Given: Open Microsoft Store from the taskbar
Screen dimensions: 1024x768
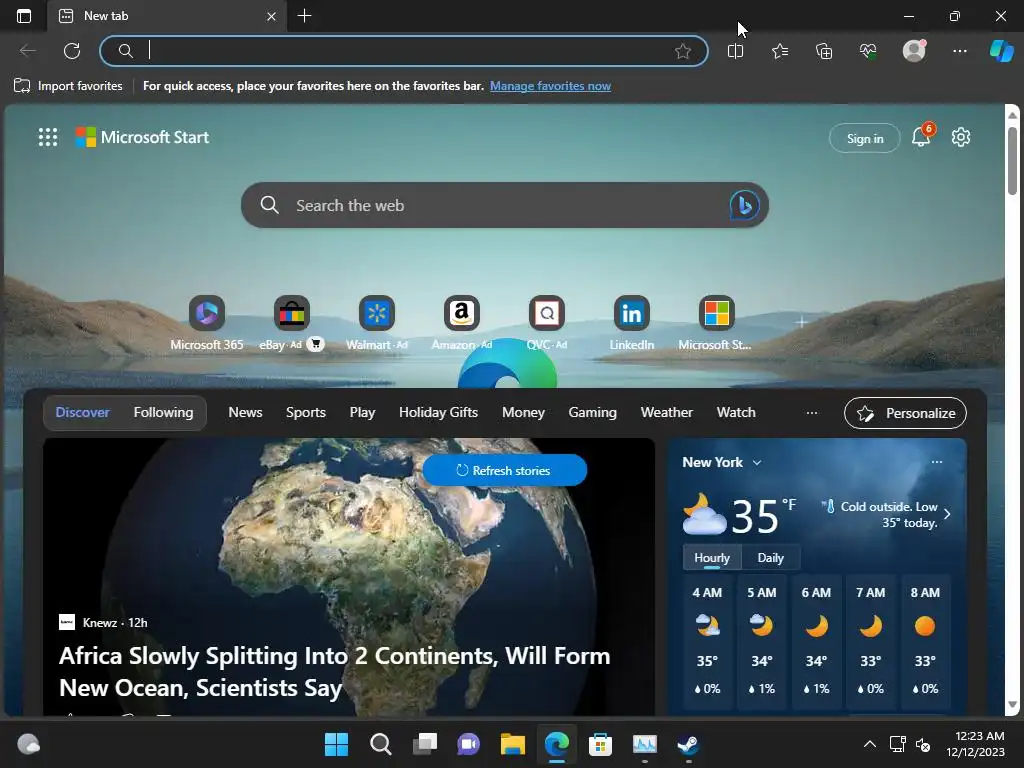Looking at the screenshot, I should point(600,744).
